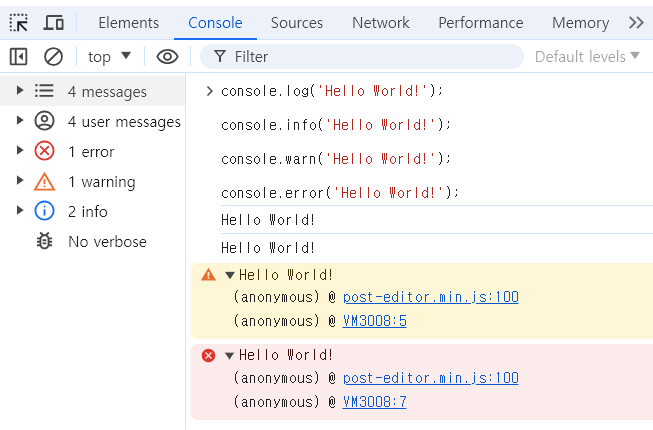The width and height of the screenshot is (653, 430).
Task: Open the top JavaScript context dropdown
Action: pyautogui.click(x=109, y=57)
